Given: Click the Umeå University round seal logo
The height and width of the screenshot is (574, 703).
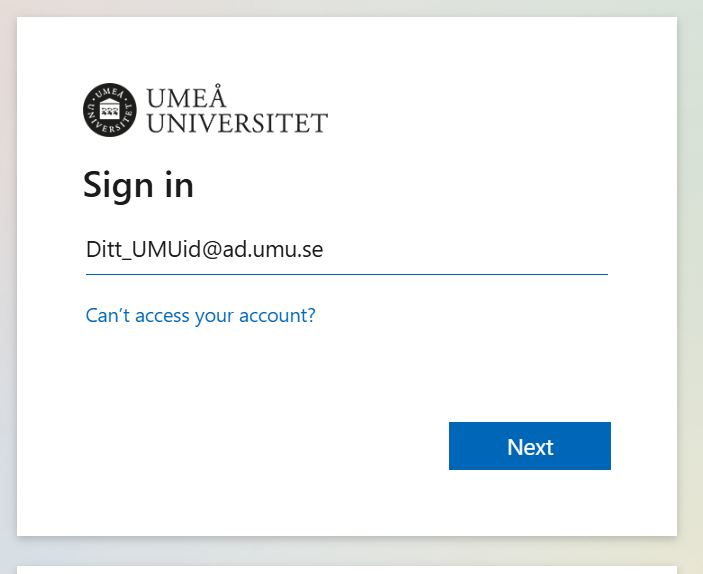Looking at the screenshot, I should click(x=110, y=110).
